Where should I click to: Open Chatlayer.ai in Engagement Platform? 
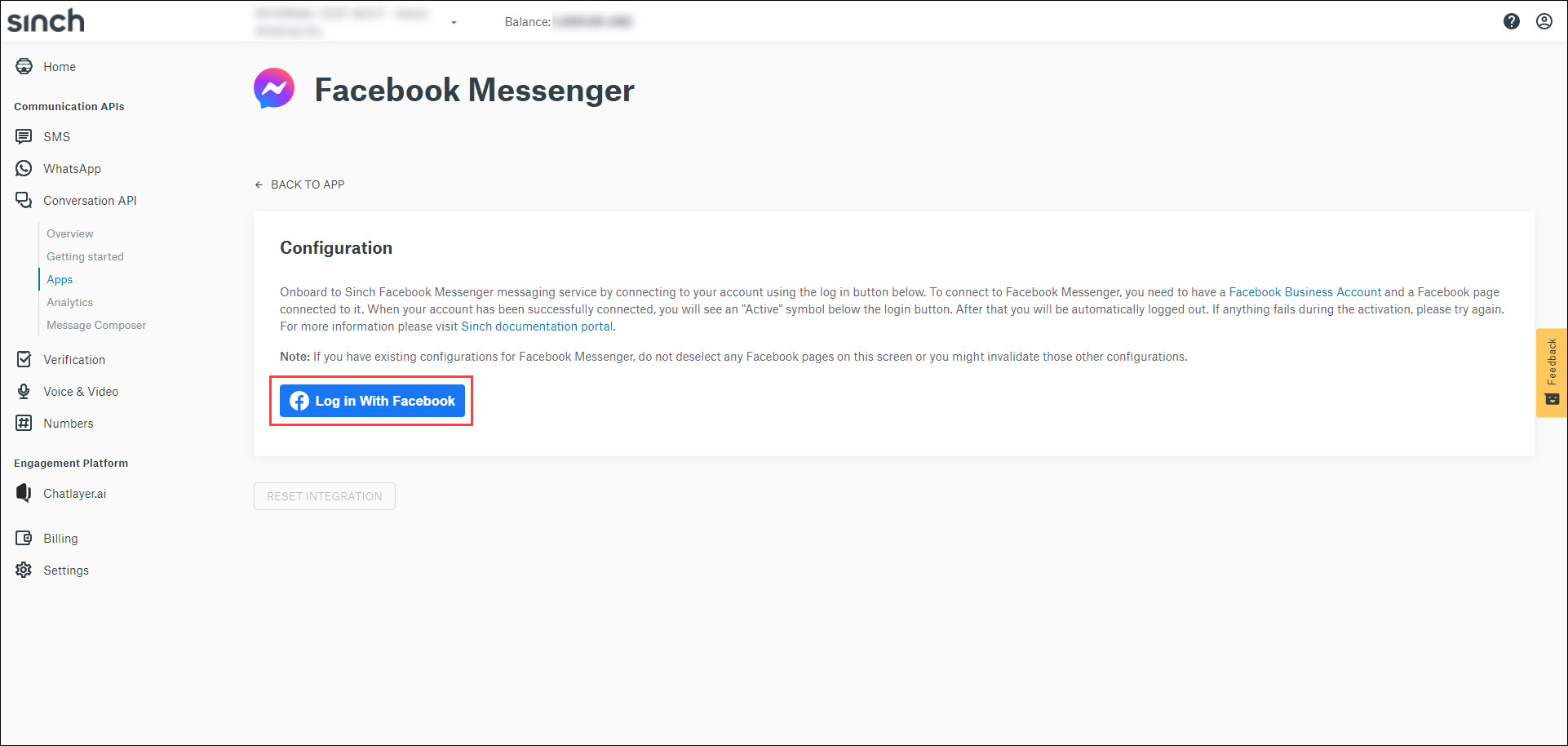tap(75, 494)
